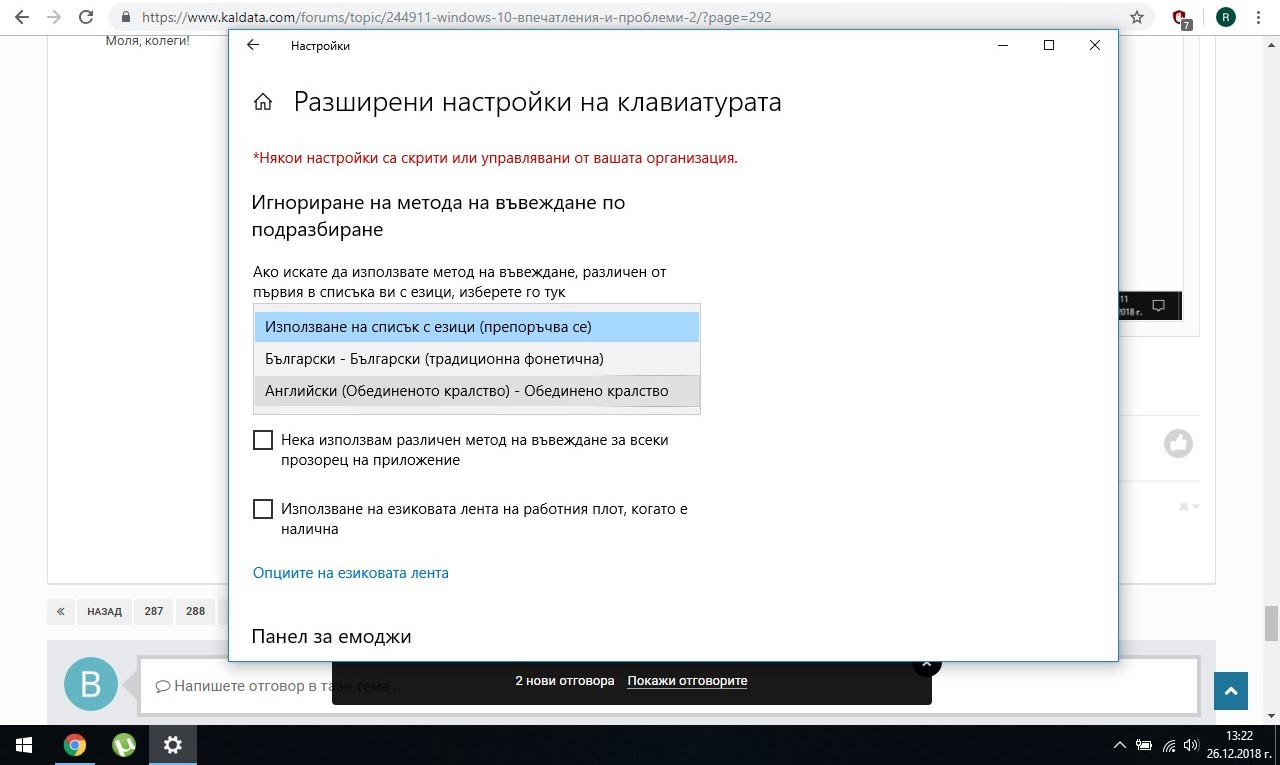Viewport: 1280px width, 765px height.
Task: Click '2 нови отговора' notification text
Action: tap(565, 681)
